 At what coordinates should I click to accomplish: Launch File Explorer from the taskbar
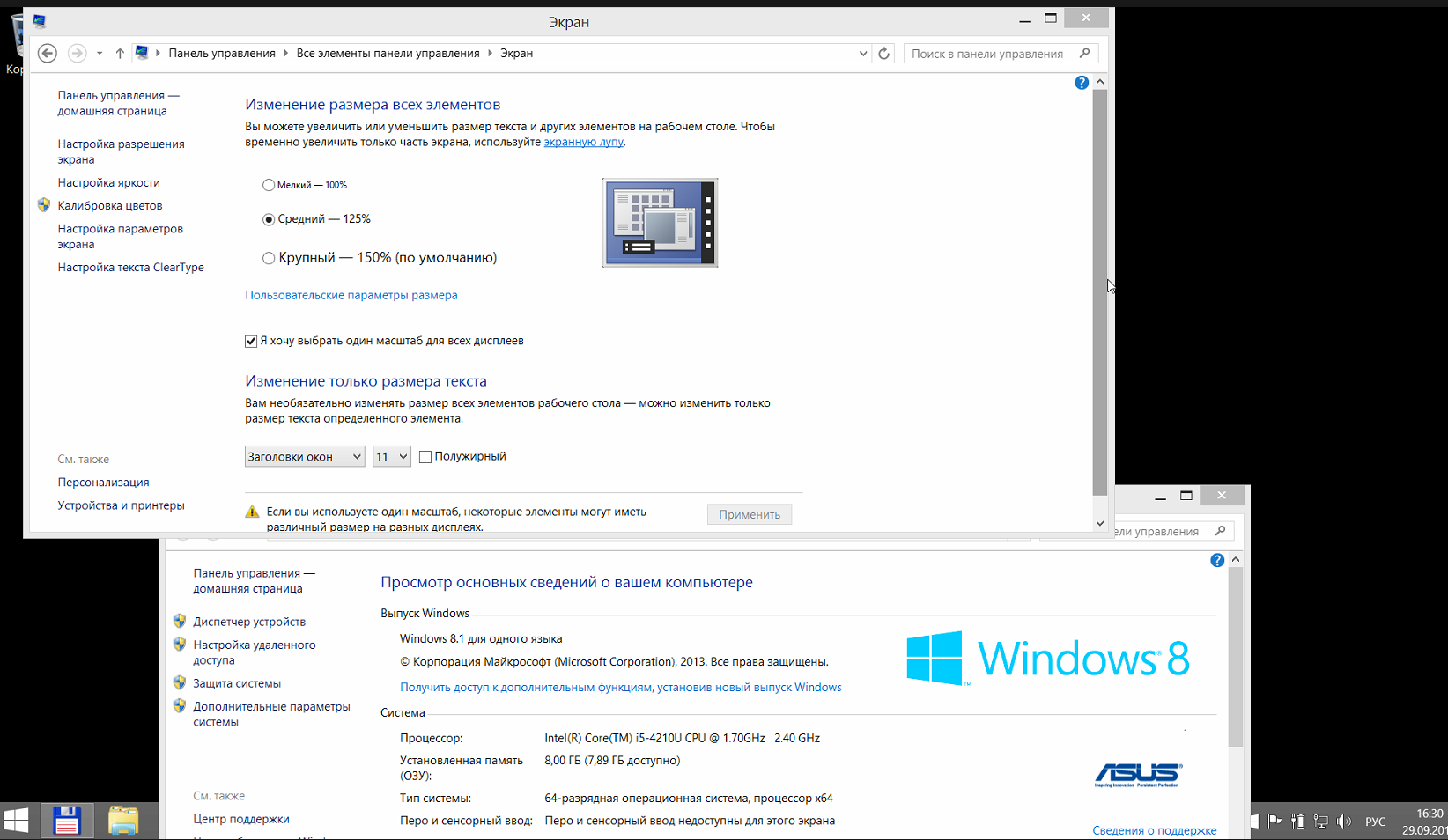click(123, 821)
